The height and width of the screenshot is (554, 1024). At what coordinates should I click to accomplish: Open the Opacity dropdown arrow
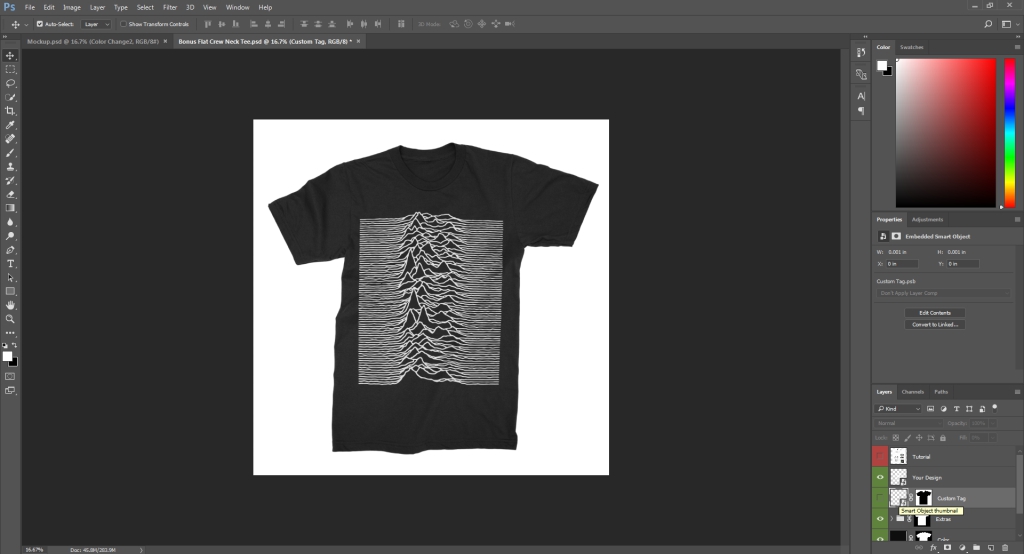click(993, 423)
